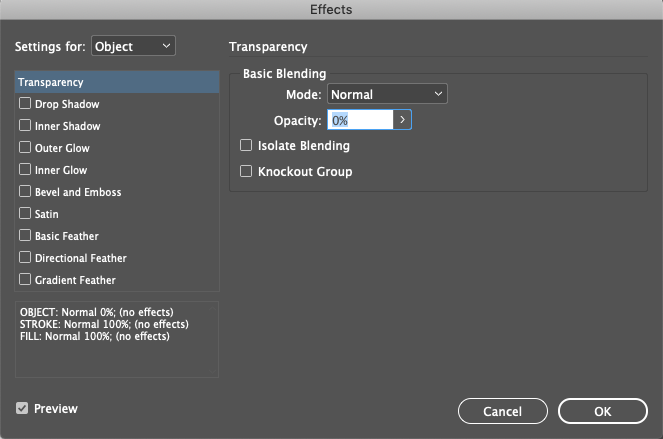Open the blending Mode dropdown
The image size is (663, 439).
click(x=387, y=95)
